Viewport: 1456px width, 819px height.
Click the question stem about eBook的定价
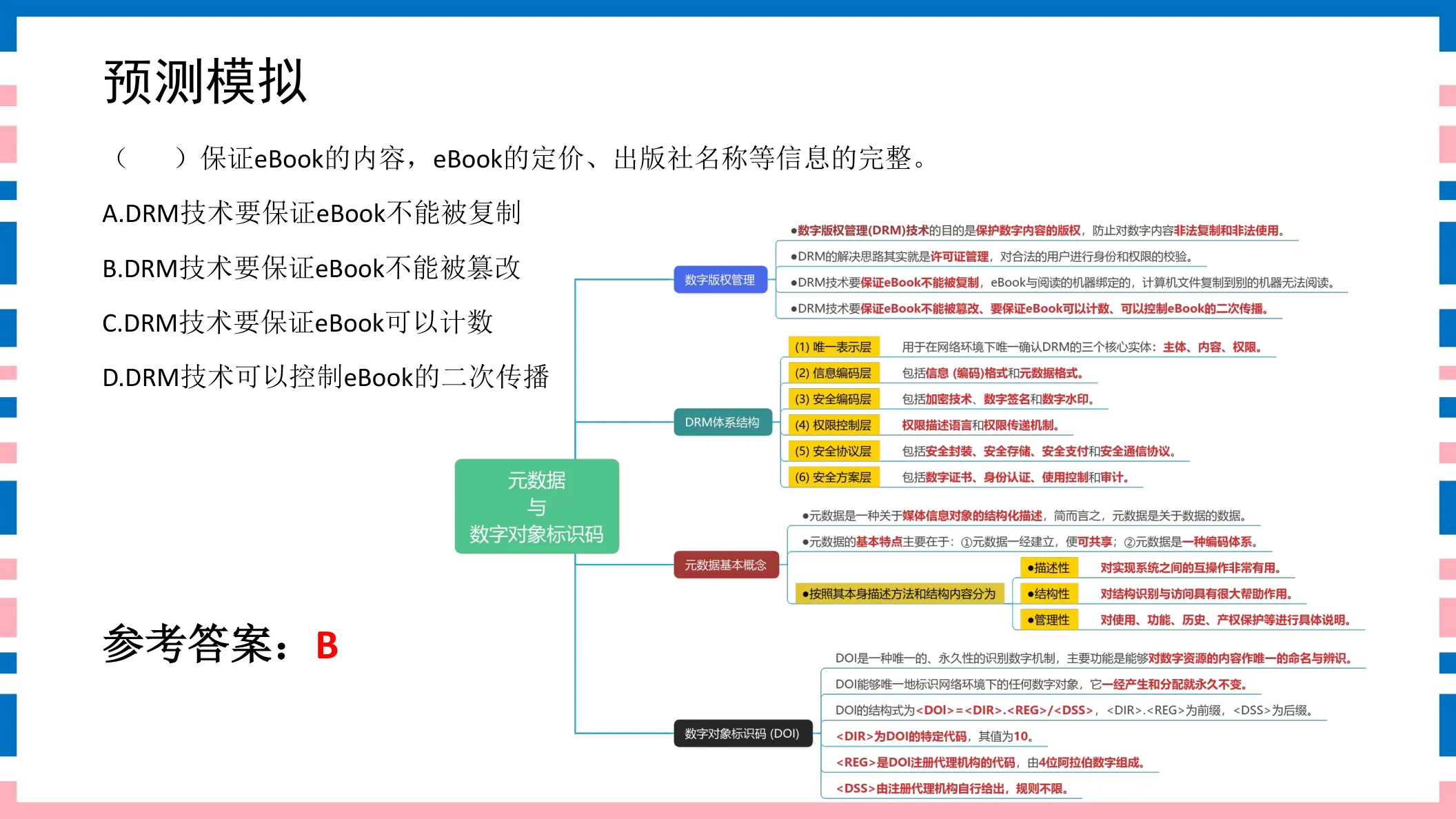(522, 159)
